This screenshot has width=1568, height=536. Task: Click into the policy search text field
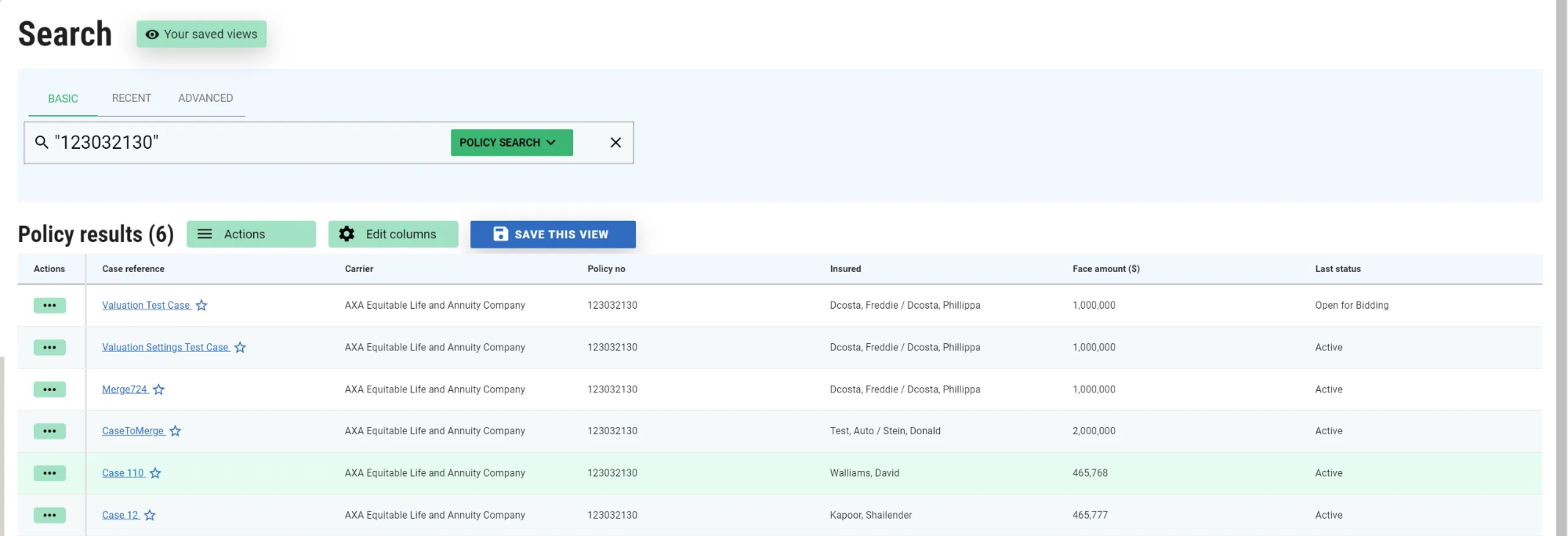click(251, 143)
